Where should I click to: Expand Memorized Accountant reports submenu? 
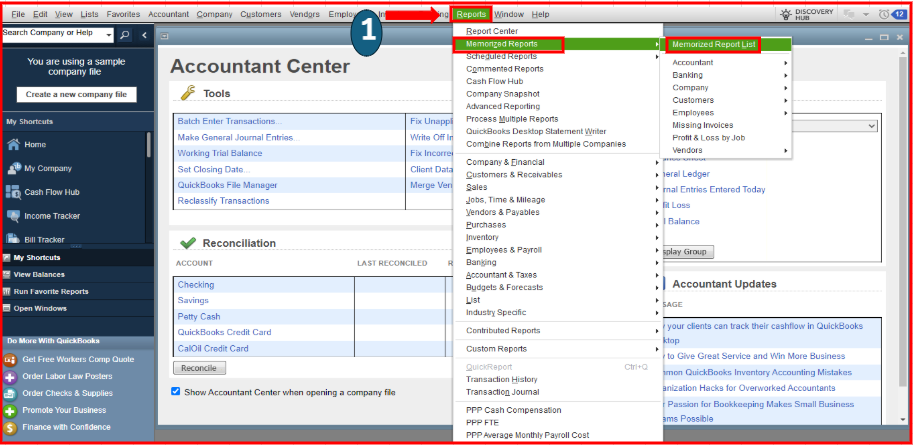[726, 62]
